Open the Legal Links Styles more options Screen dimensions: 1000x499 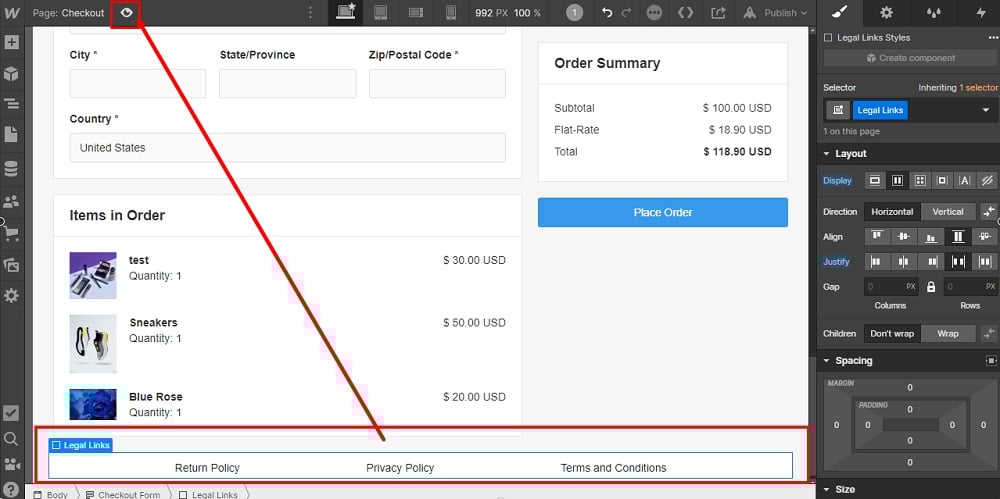click(992, 38)
